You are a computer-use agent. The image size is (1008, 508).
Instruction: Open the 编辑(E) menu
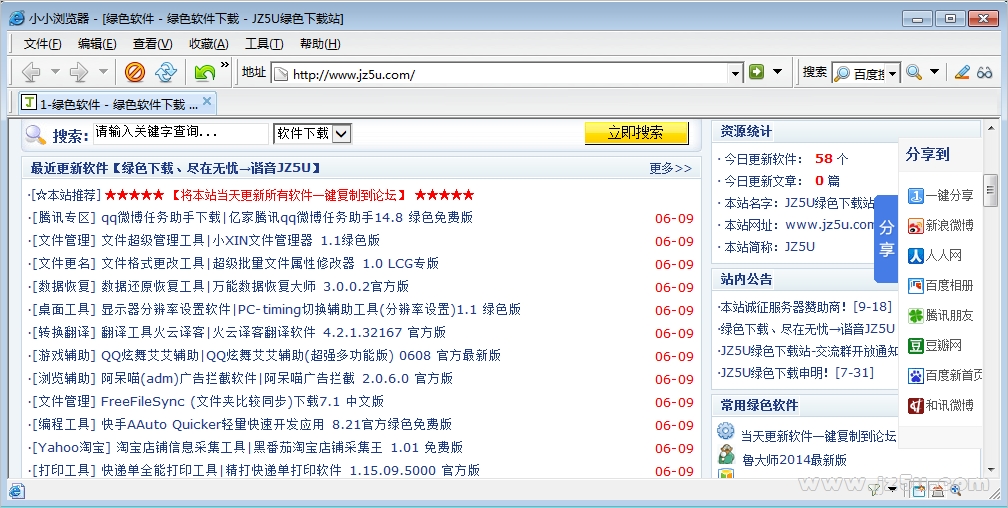point(97,44)
